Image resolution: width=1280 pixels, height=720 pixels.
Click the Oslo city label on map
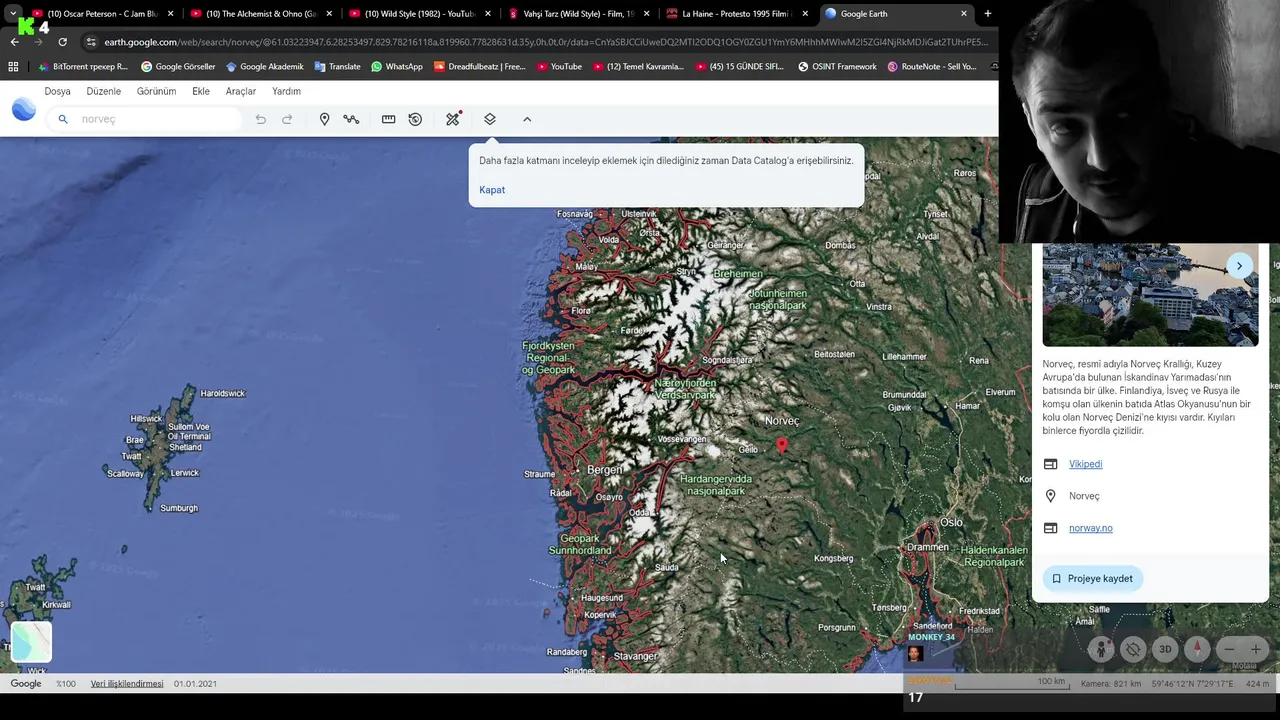(951, 522)
